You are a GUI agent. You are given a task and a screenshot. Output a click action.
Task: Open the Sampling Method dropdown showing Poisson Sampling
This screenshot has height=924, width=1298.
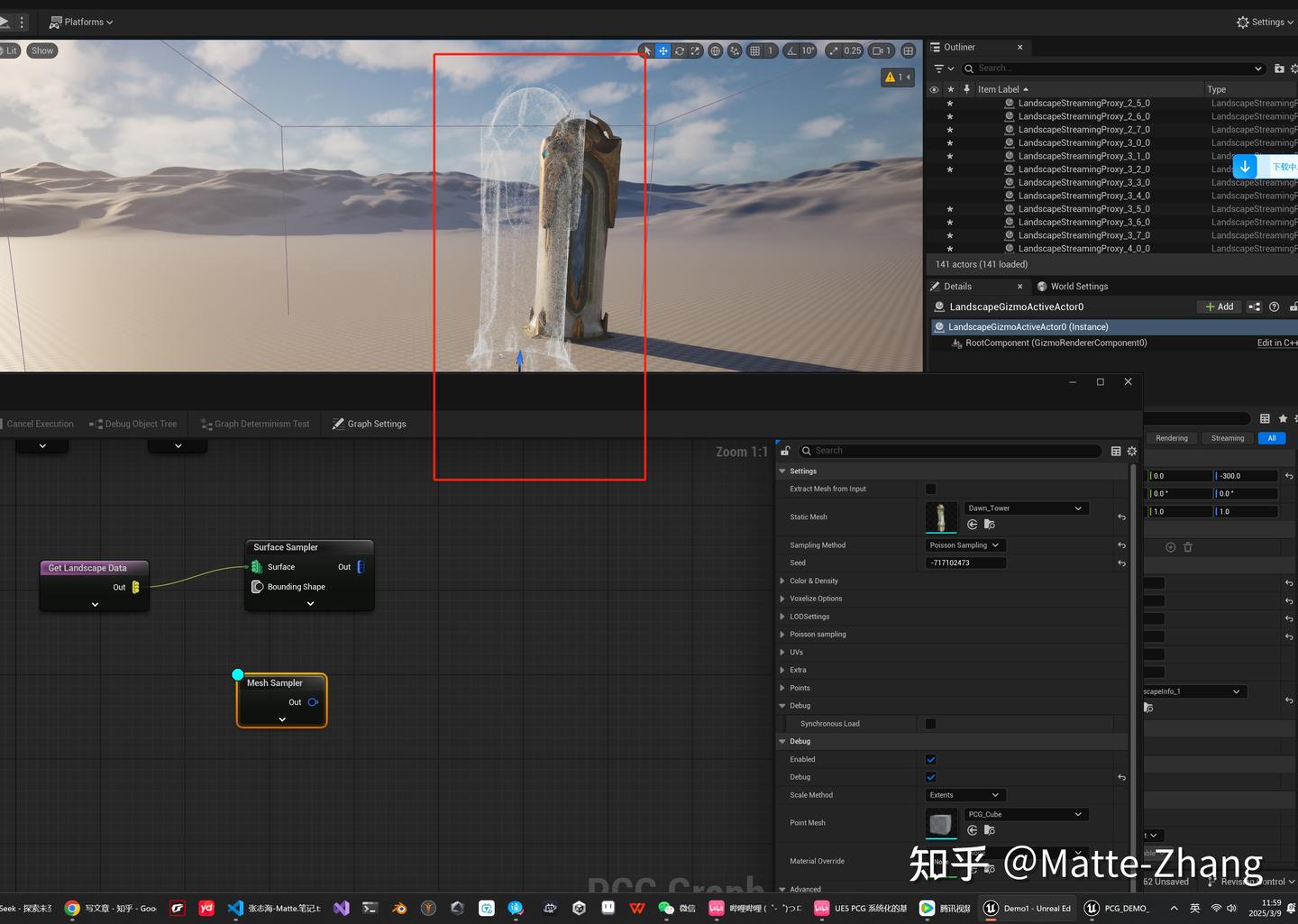click(x=964, y=544)
